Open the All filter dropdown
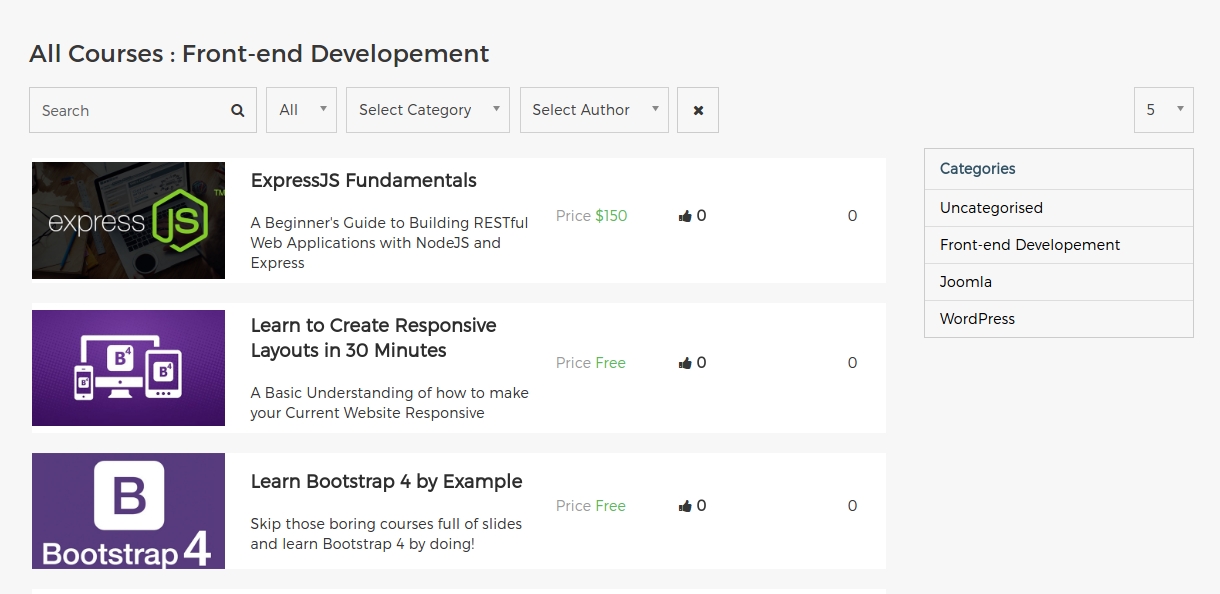Image resolution: width=1220 pixels, height=594 pixels. [301, 110]
